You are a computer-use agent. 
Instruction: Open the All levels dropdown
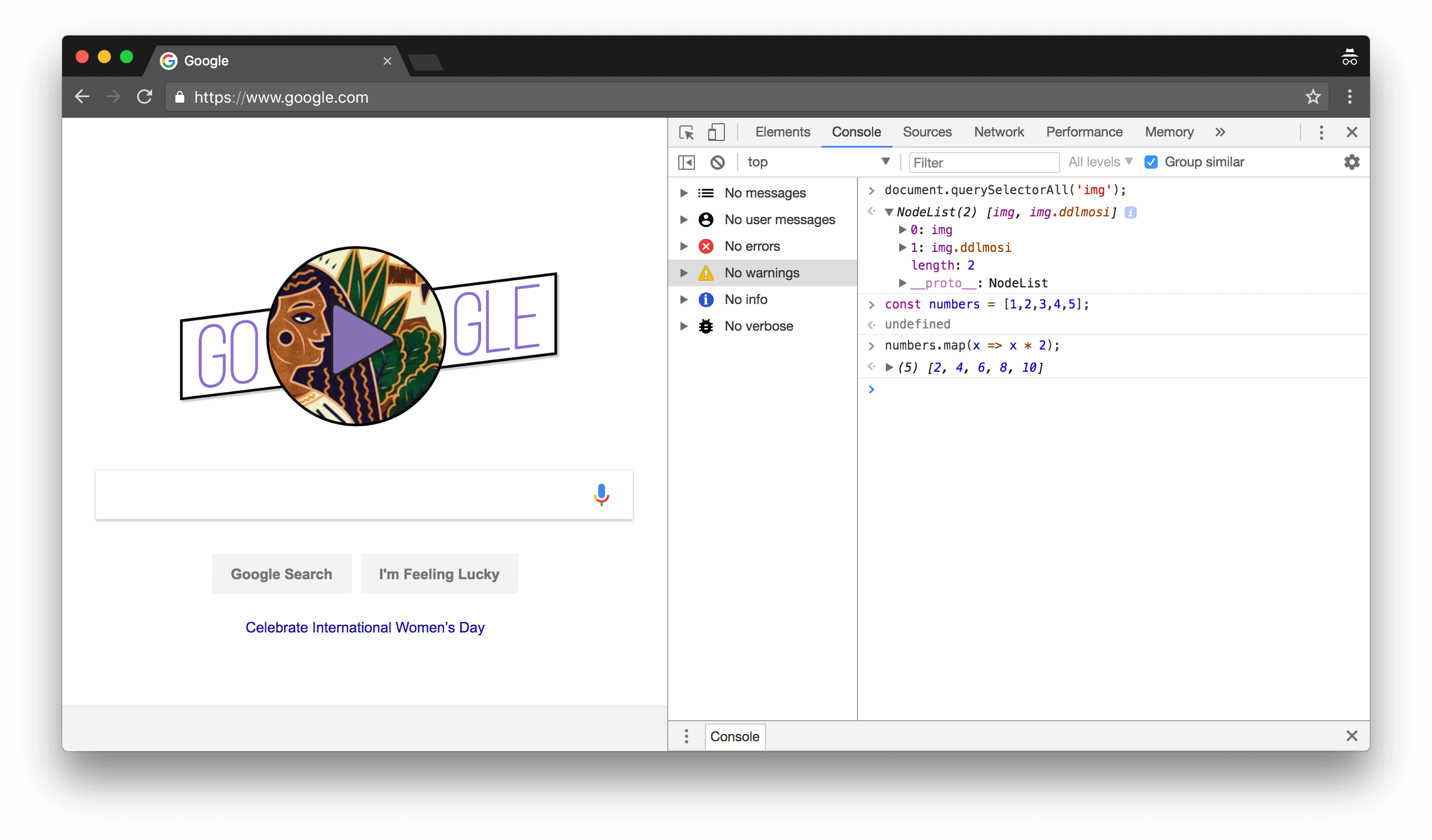point(1100,163)
